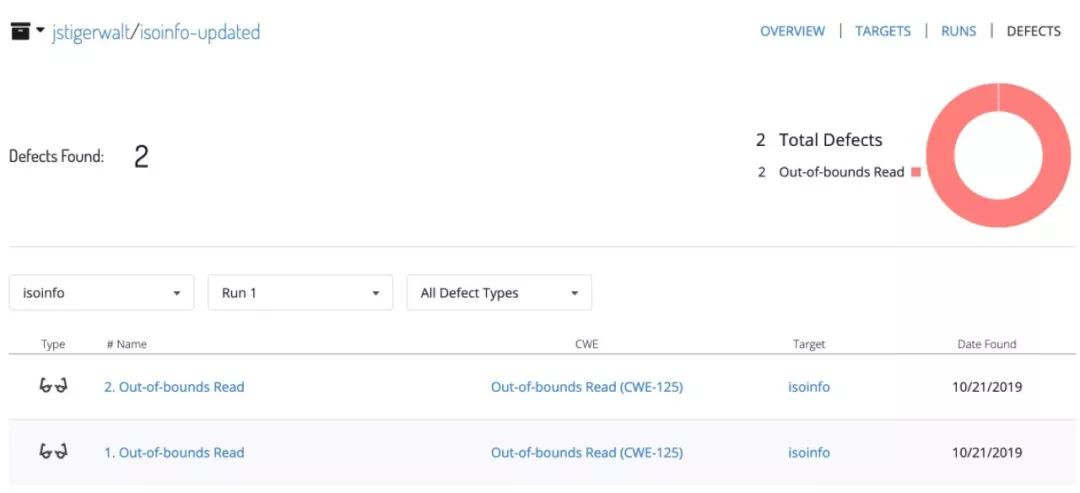Open the Targets tab
Screen dimensions: 1080x493
pyautogui.click(x=882, y=31)
